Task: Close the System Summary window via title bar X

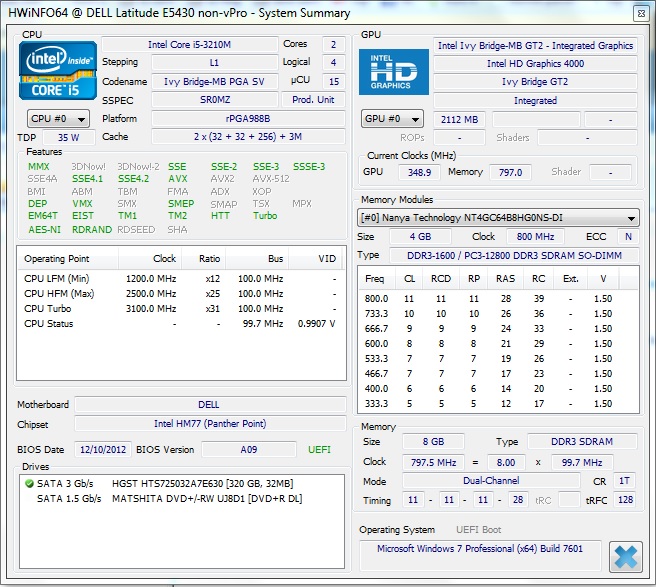Action: 641,13
